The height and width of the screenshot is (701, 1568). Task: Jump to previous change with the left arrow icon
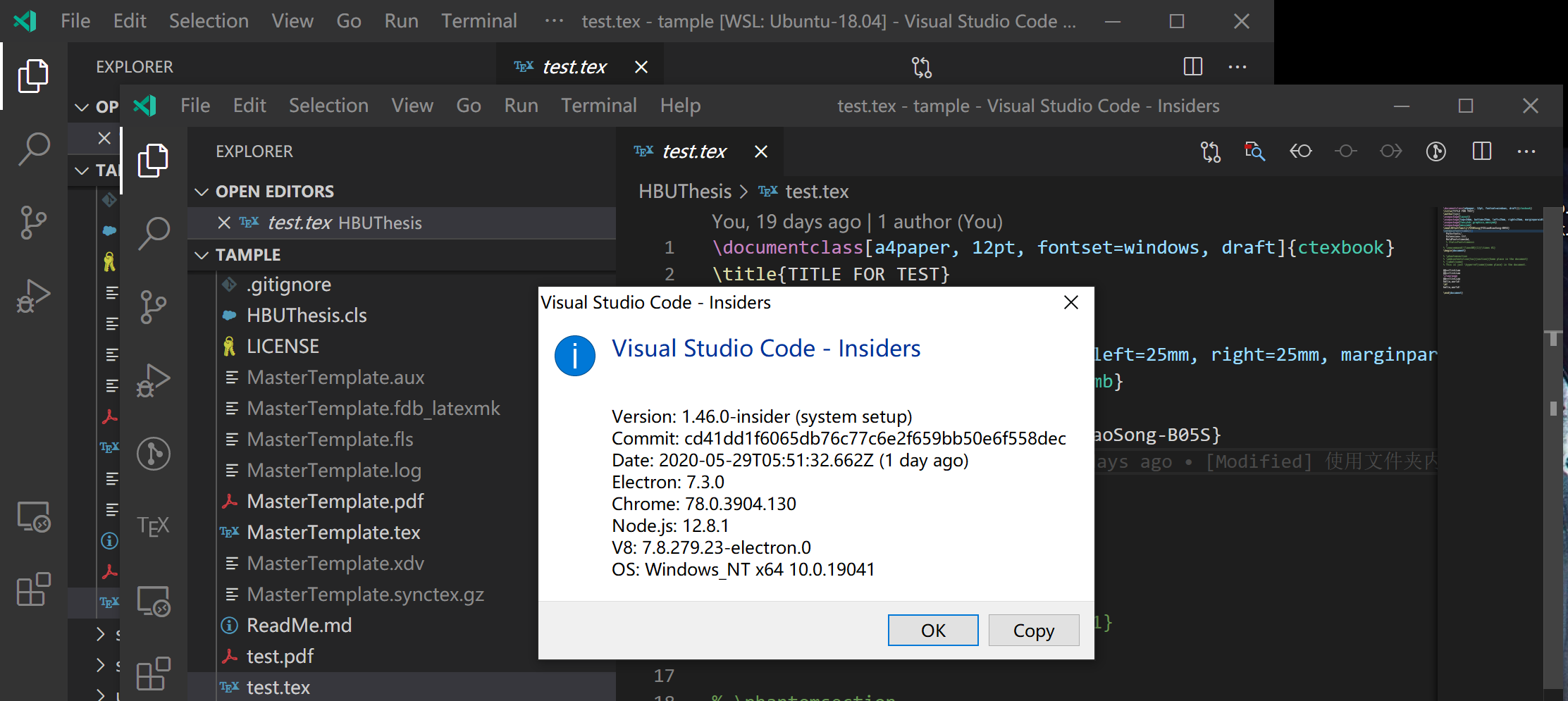(x=1300, y=151)
